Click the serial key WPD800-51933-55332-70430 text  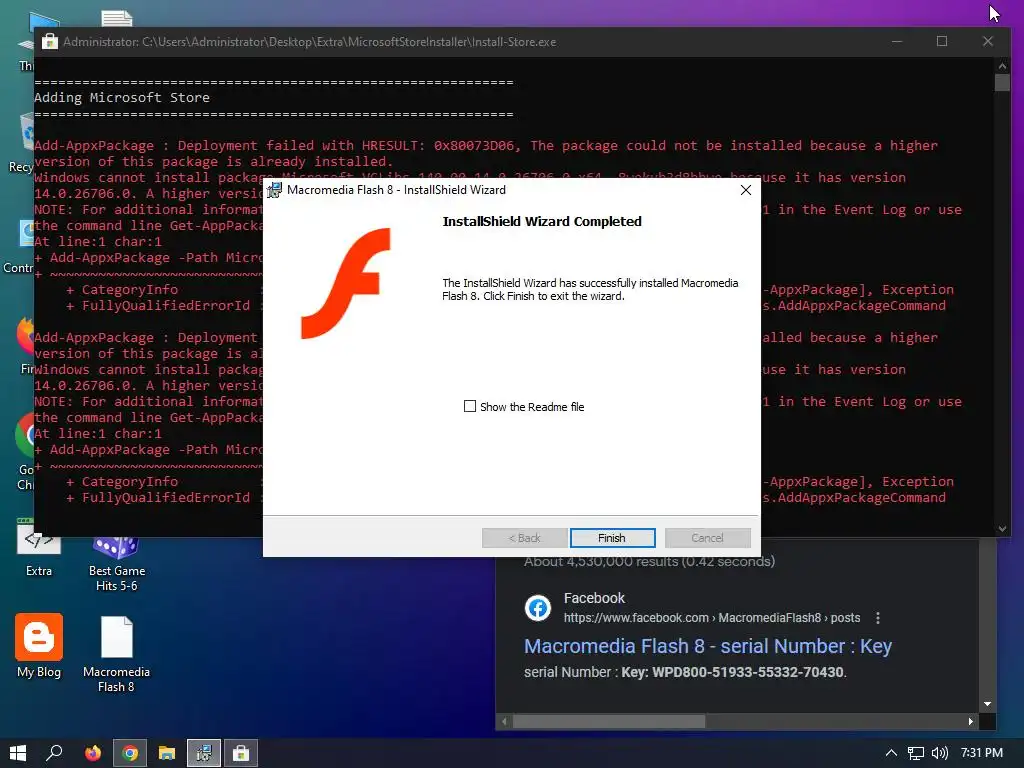(748, 672)
